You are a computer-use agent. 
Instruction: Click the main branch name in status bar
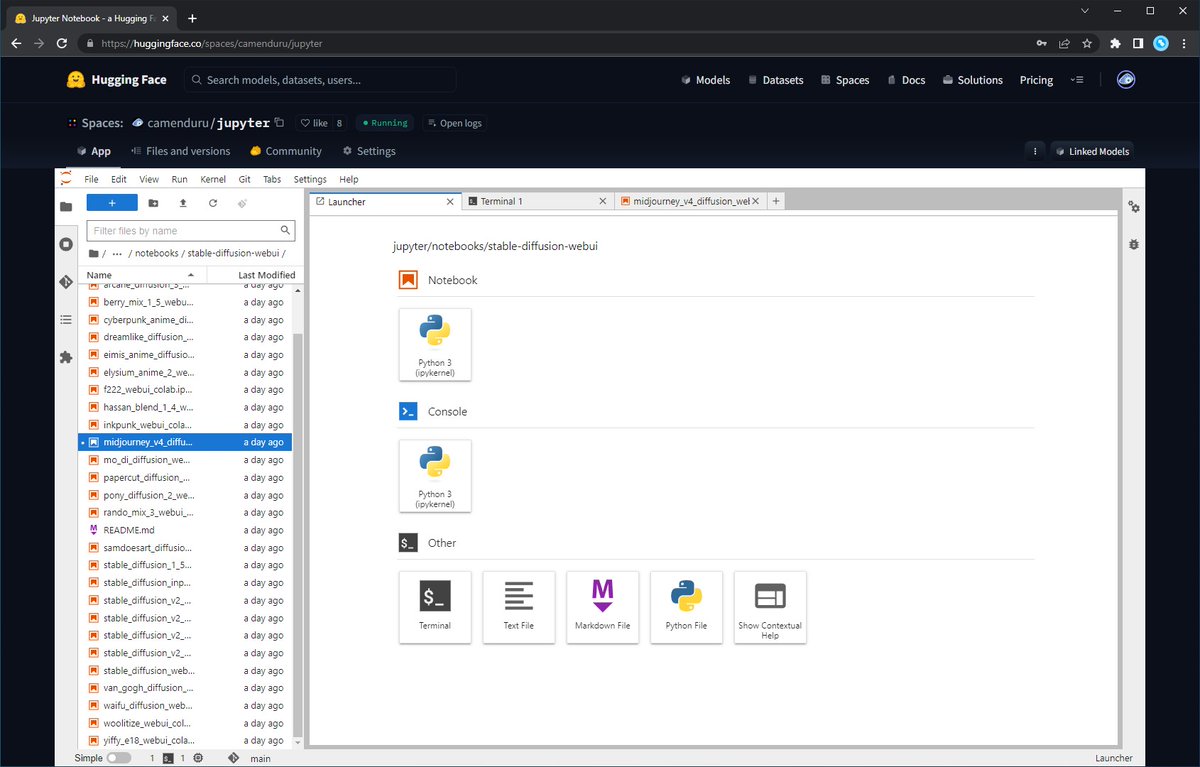coord(260,759)
